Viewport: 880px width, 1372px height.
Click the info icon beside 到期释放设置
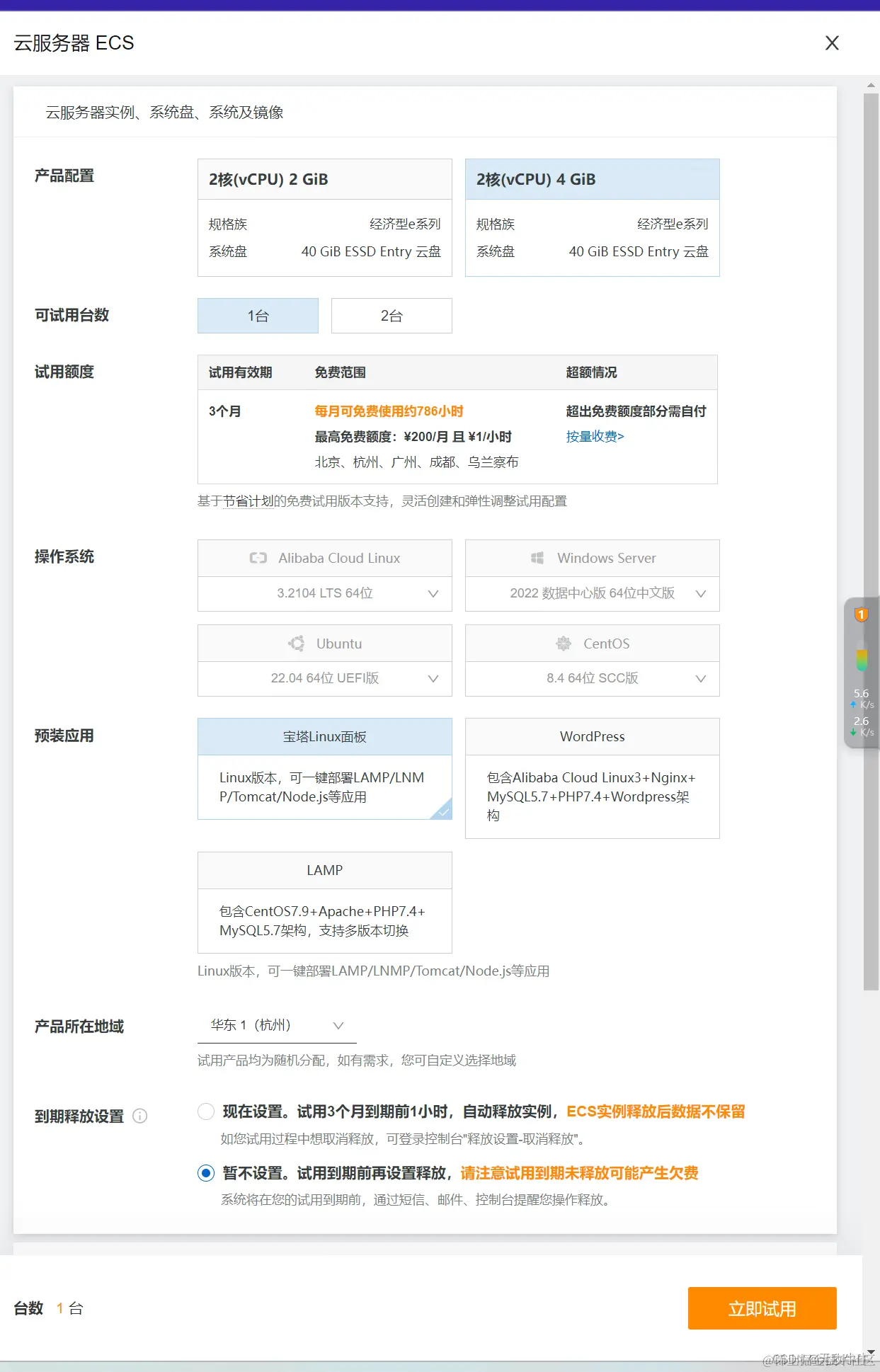pos(140,1116)
